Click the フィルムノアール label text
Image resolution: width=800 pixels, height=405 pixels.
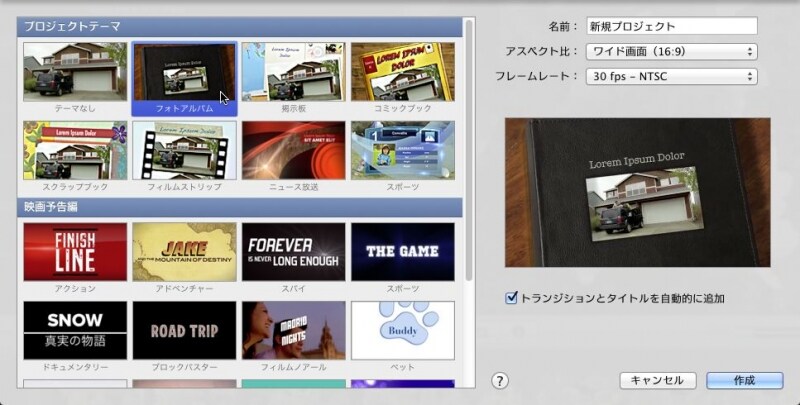pos(293,367)
